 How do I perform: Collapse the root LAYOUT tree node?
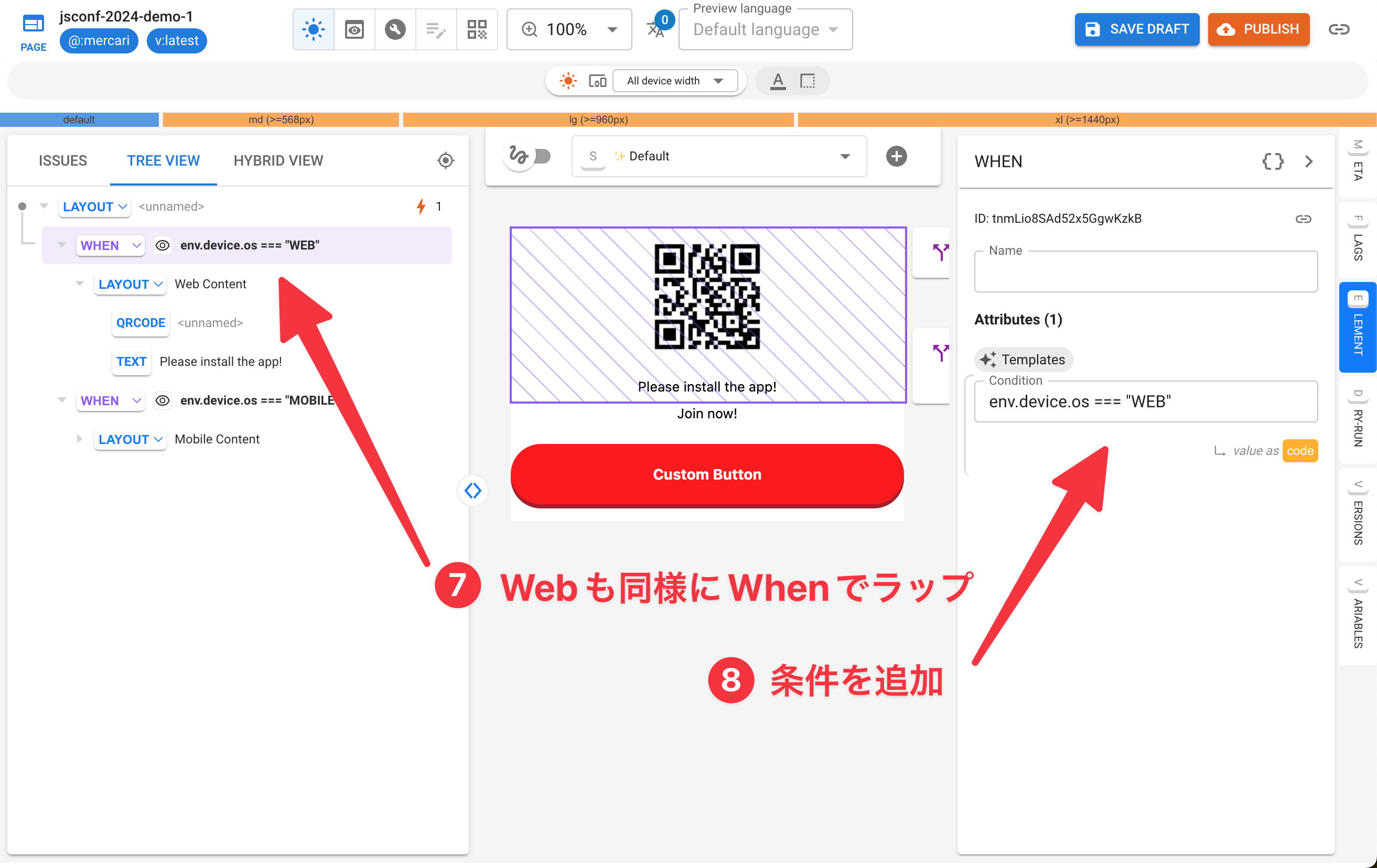click(x=44, y=207)
